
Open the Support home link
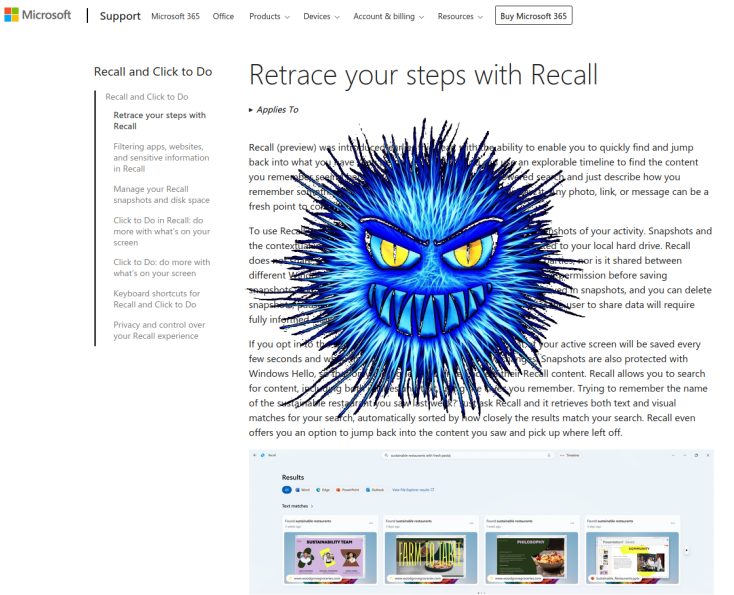(x=120, y=16)
